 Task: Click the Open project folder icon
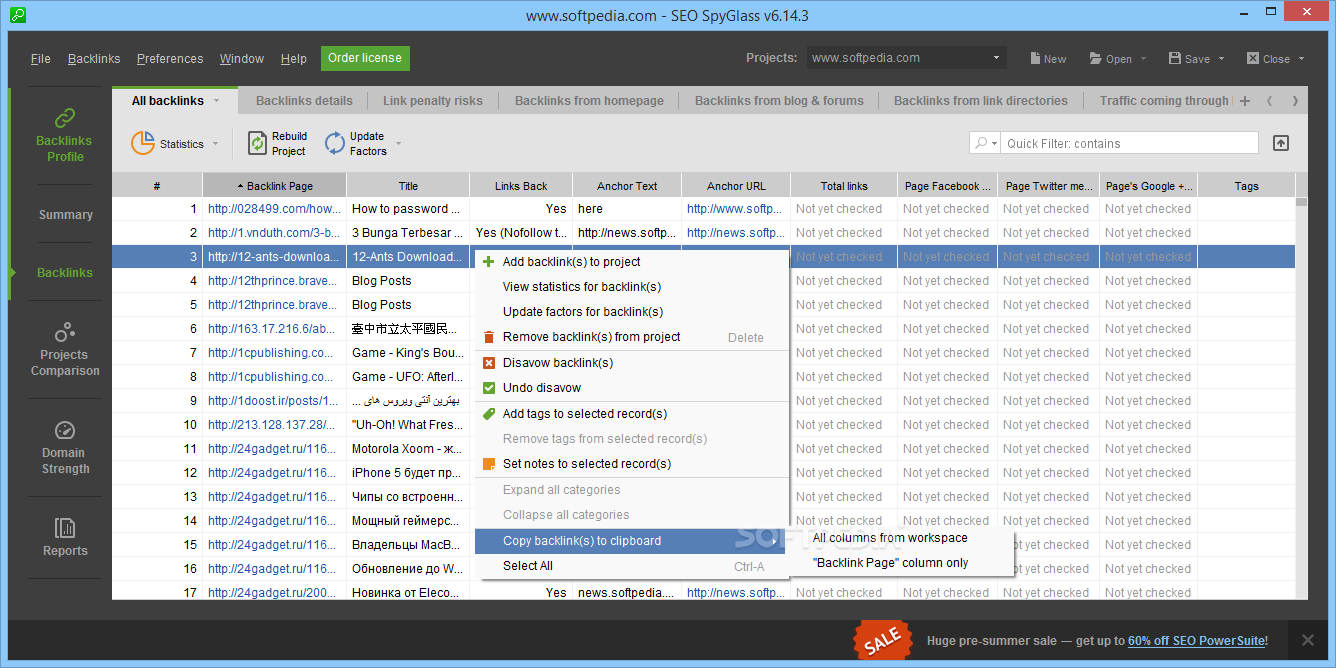[1095, 59]
